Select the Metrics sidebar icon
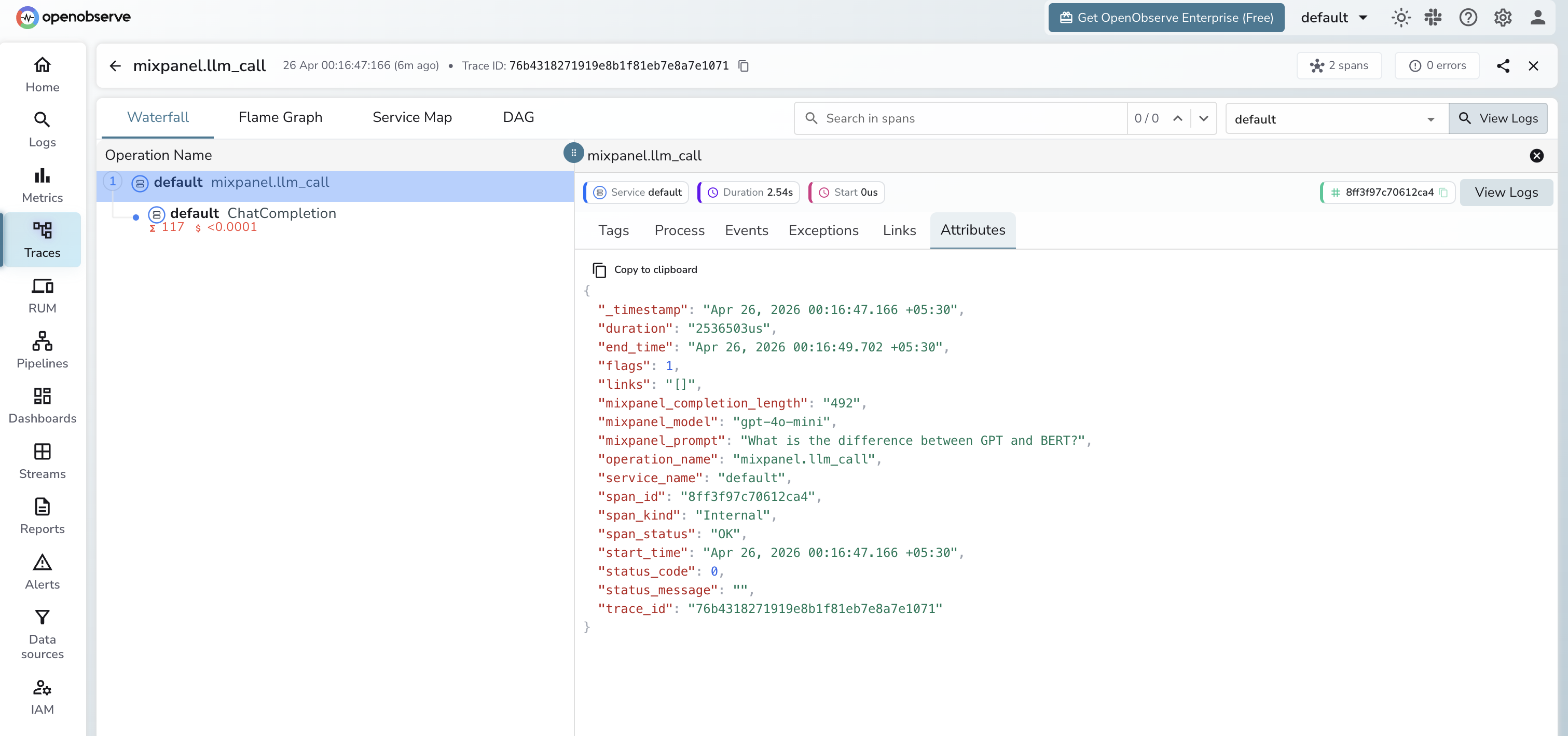The width and height of the screenshot is (1568, 736). 42,184
